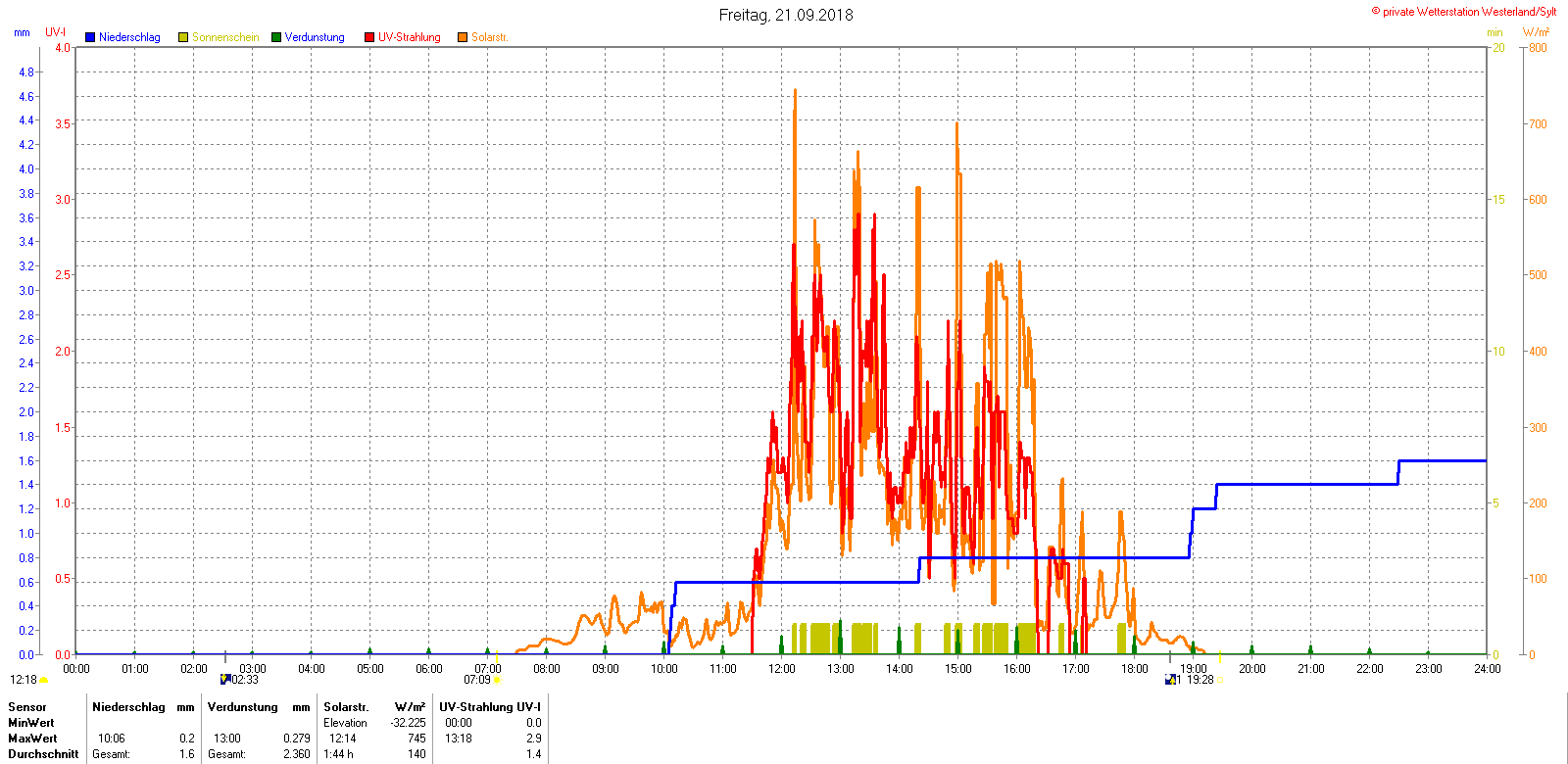Click the private Wetterstation Westerland/Sylt copyright text
This screenshot has width=1568, height=764.
(x=1464, y=12)
